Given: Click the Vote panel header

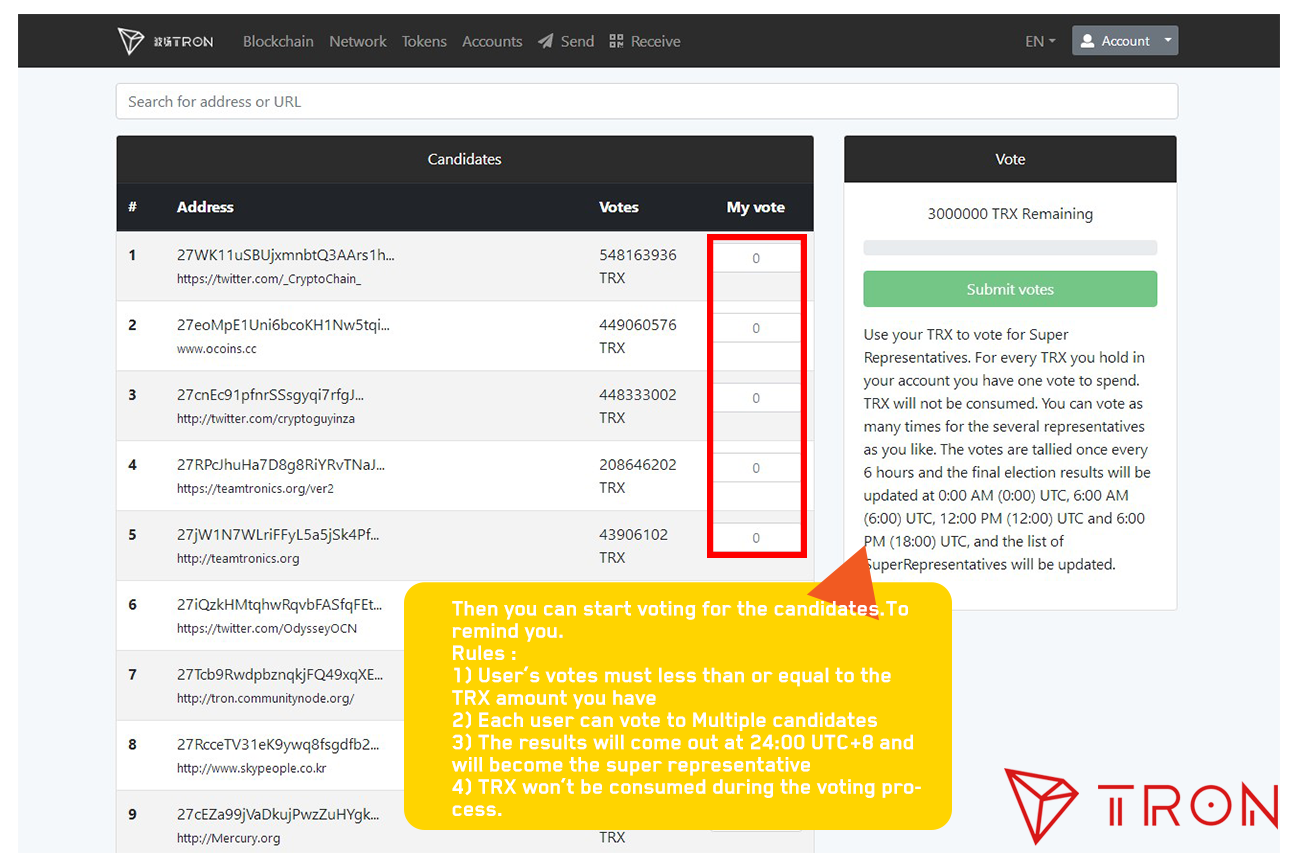Looking at the screenshot, I should pos(1010,159).
